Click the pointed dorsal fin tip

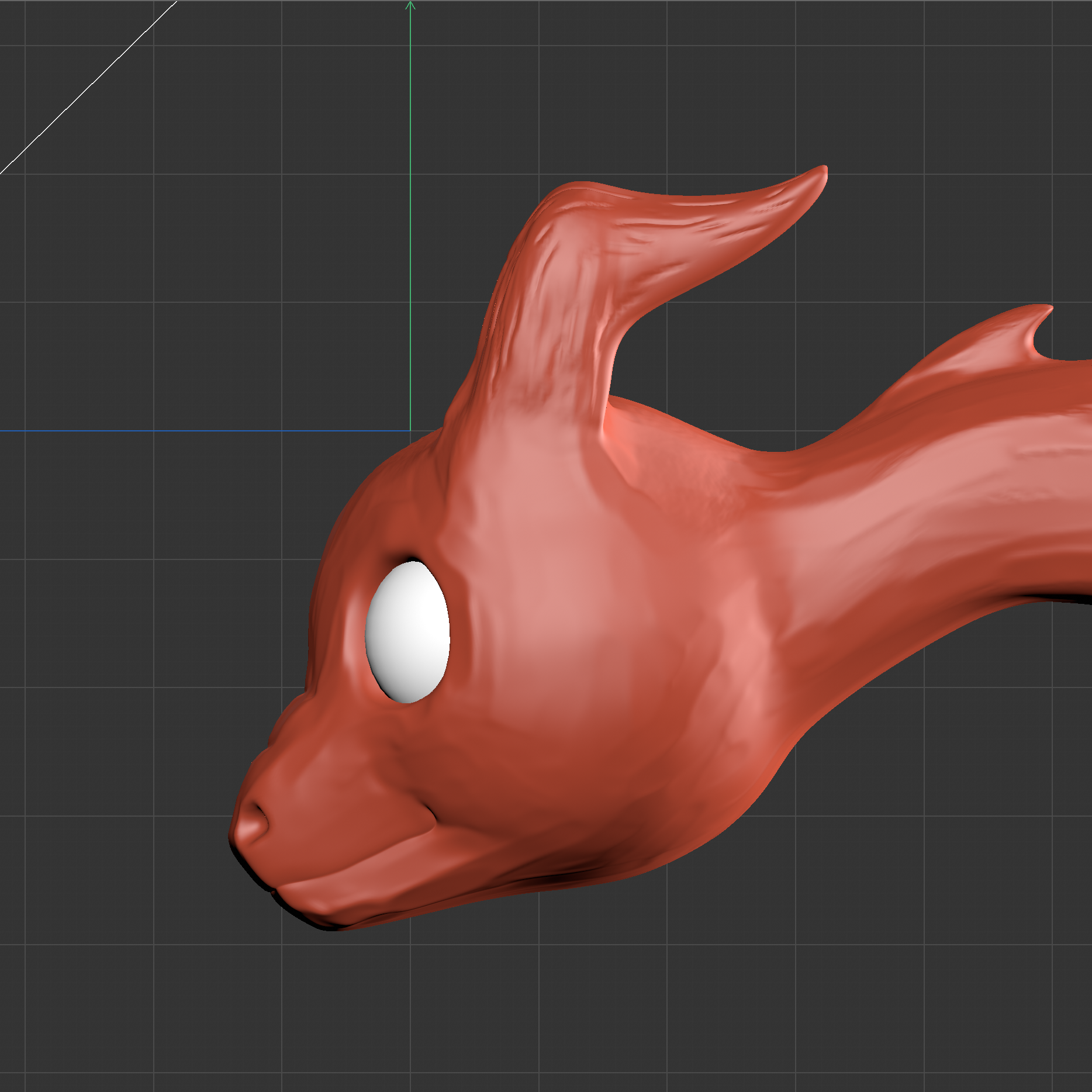1046,309
